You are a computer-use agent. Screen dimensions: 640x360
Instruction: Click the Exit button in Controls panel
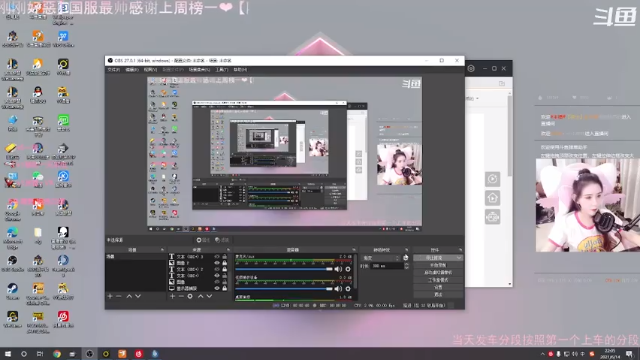(x=438, y=294)
